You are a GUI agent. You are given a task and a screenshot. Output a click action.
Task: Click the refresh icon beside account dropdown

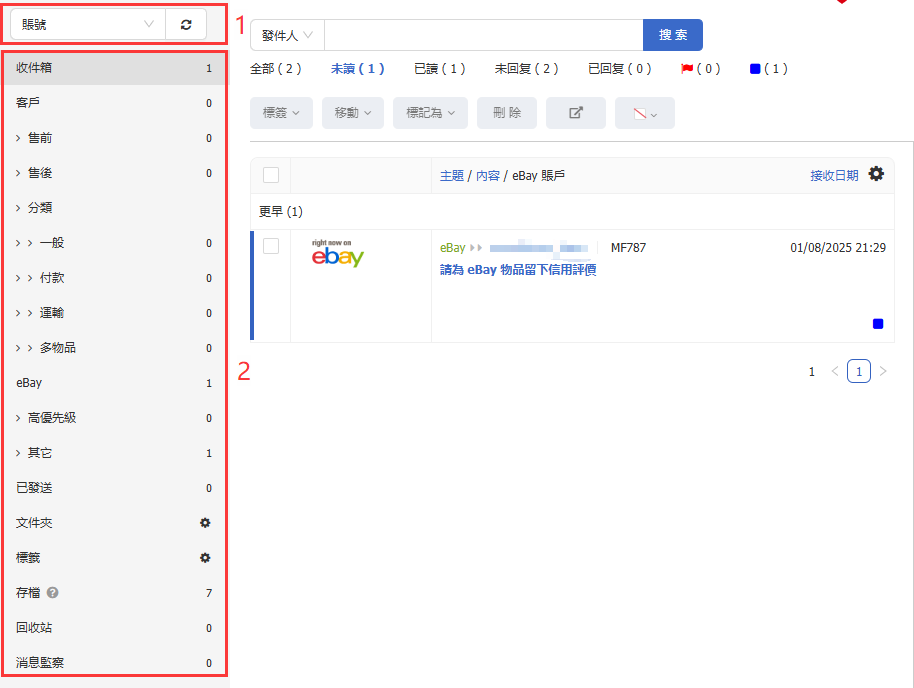pos(186,24)
